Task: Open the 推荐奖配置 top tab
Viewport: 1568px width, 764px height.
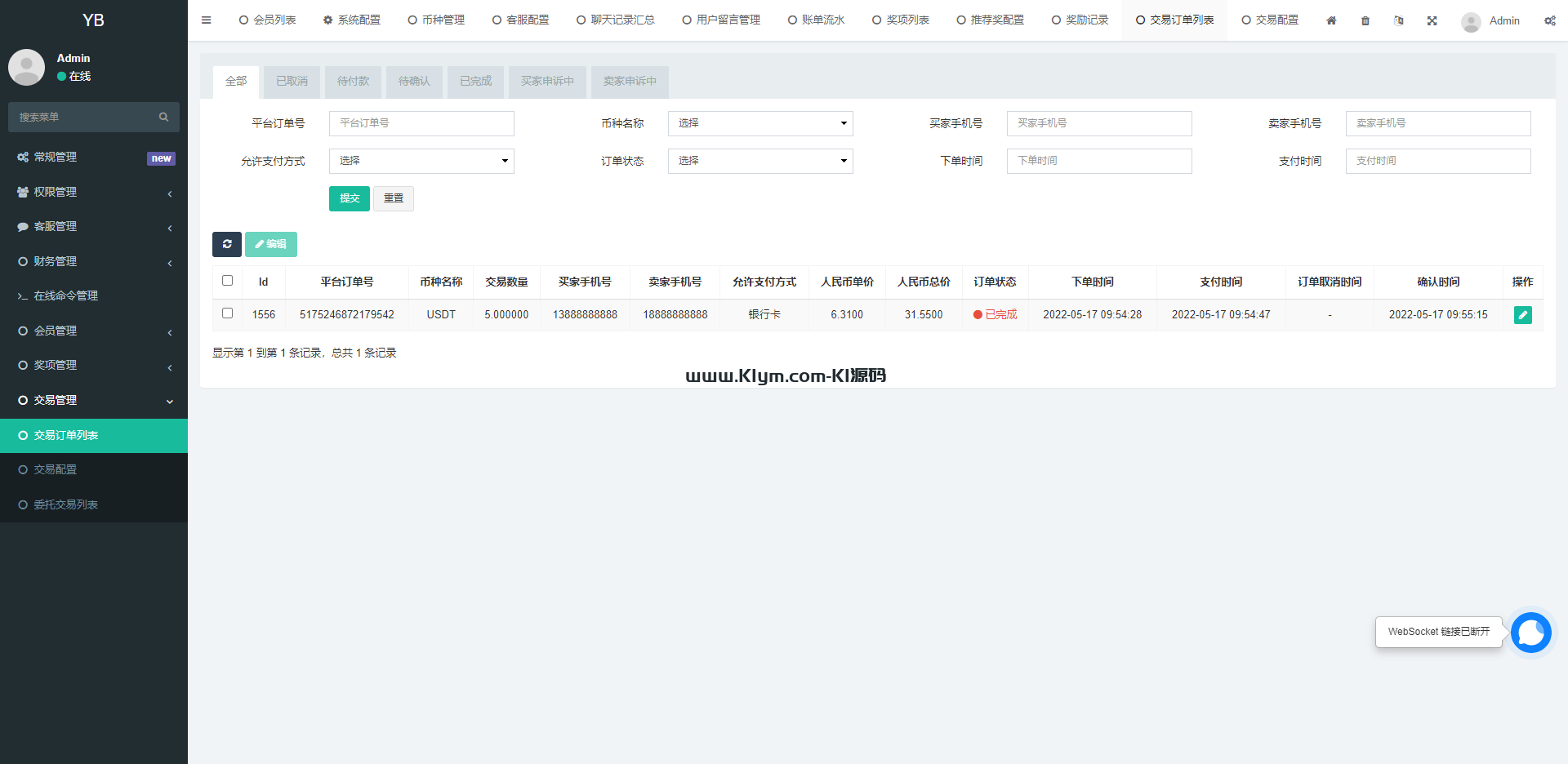Action: tap(991, 20)
